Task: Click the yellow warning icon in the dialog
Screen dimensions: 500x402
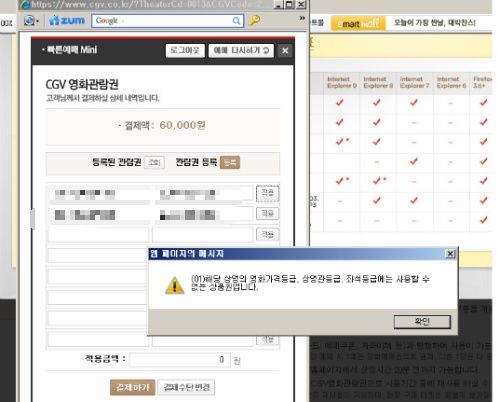Action: click(174, 285)
